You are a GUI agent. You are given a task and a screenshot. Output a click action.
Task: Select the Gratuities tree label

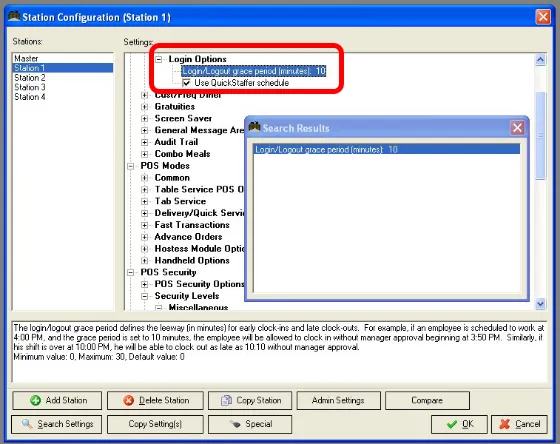175,107
